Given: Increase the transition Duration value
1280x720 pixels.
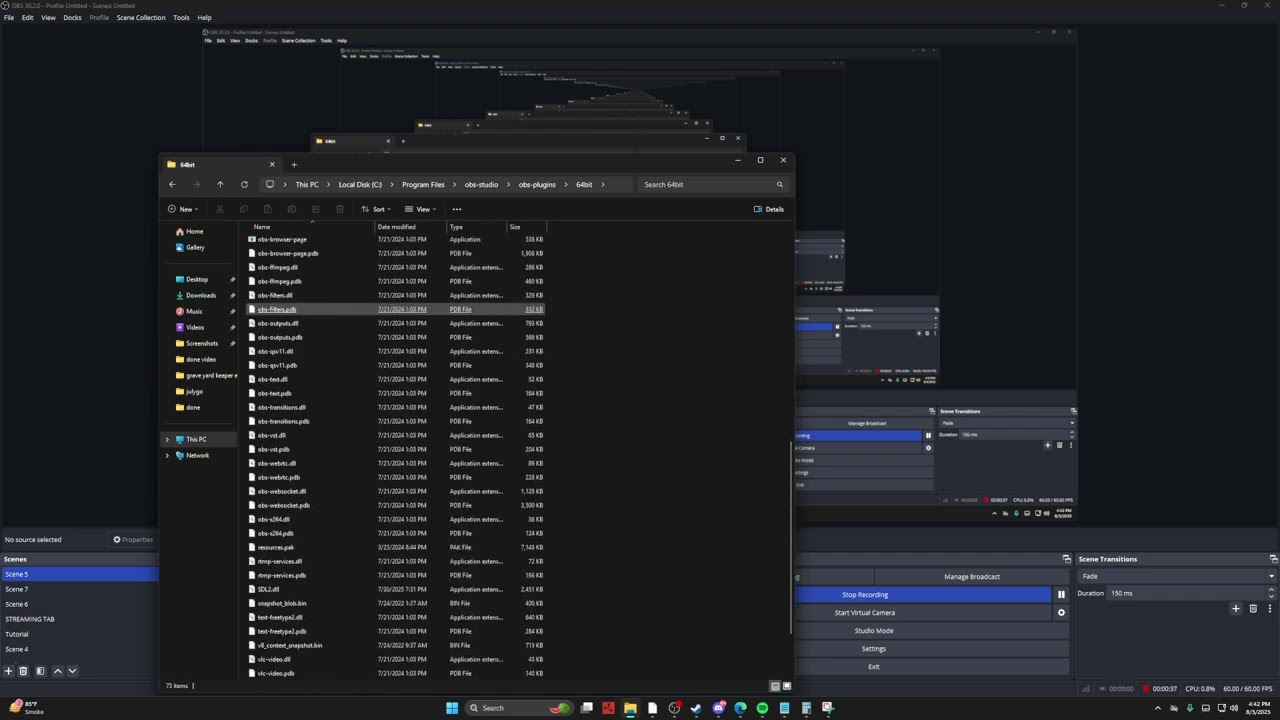Looking at the screenshot, I should click(1272, 590).
